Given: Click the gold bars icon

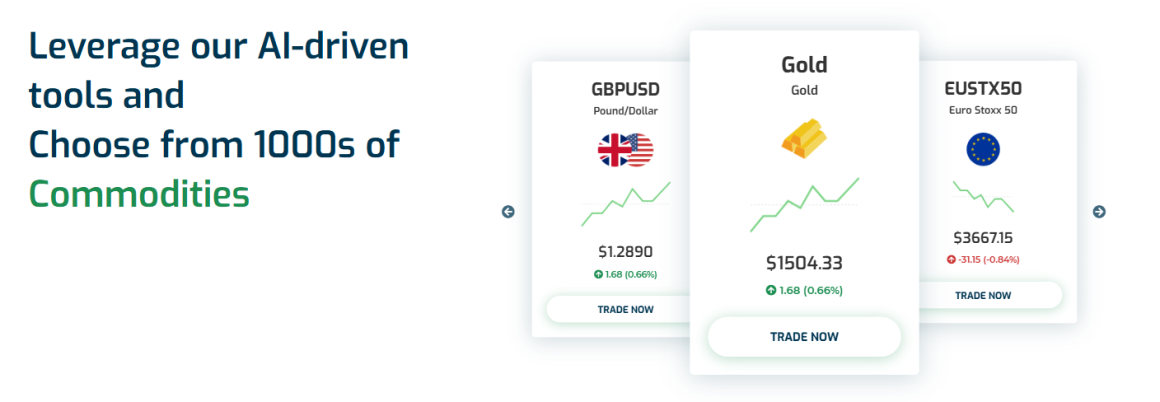Looking at the screenshot, I should pyautogui.click(x=803, y=139).
